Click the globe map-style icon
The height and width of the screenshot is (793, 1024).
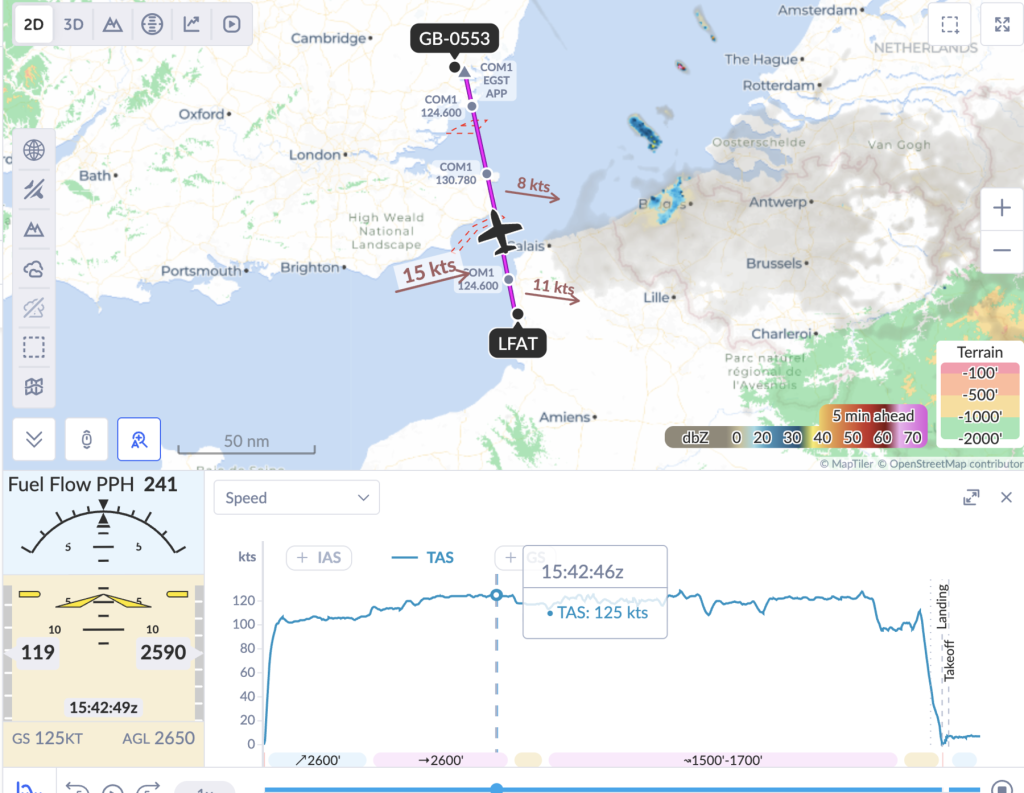pyautogui.click(x=34, y=150)
